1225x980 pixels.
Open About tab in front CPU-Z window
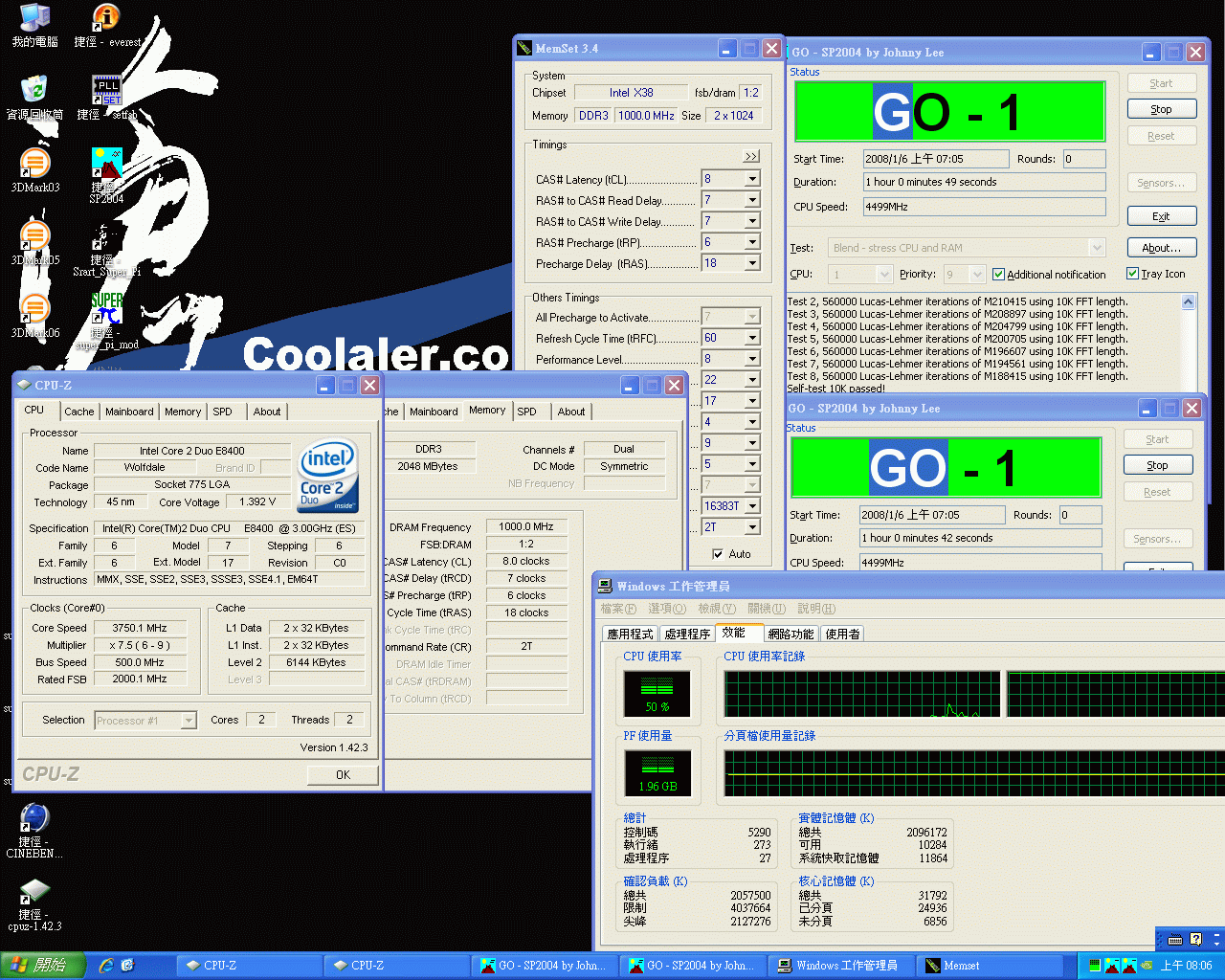click(267, 412)
